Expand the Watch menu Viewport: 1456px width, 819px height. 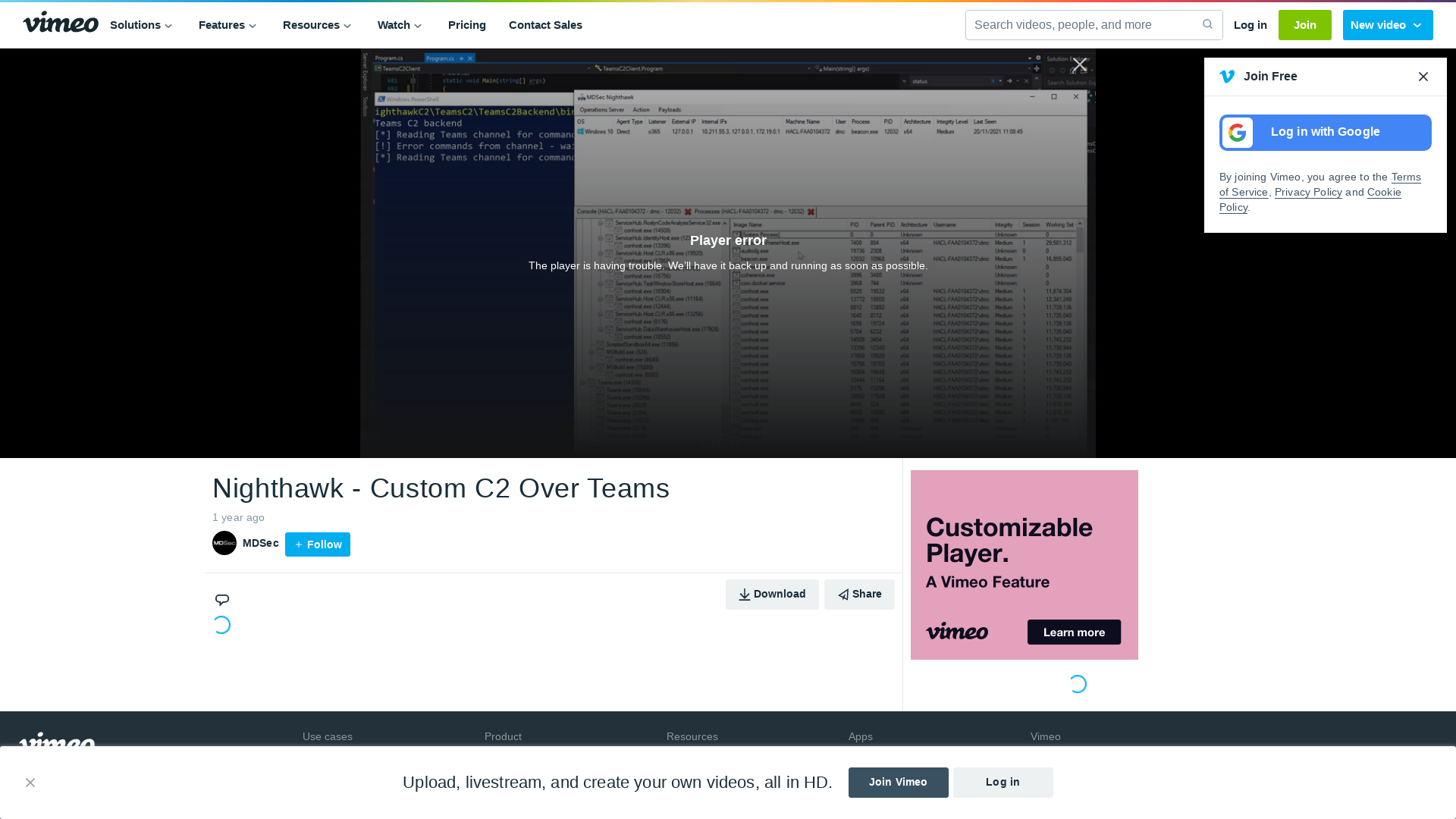[400, 25]
